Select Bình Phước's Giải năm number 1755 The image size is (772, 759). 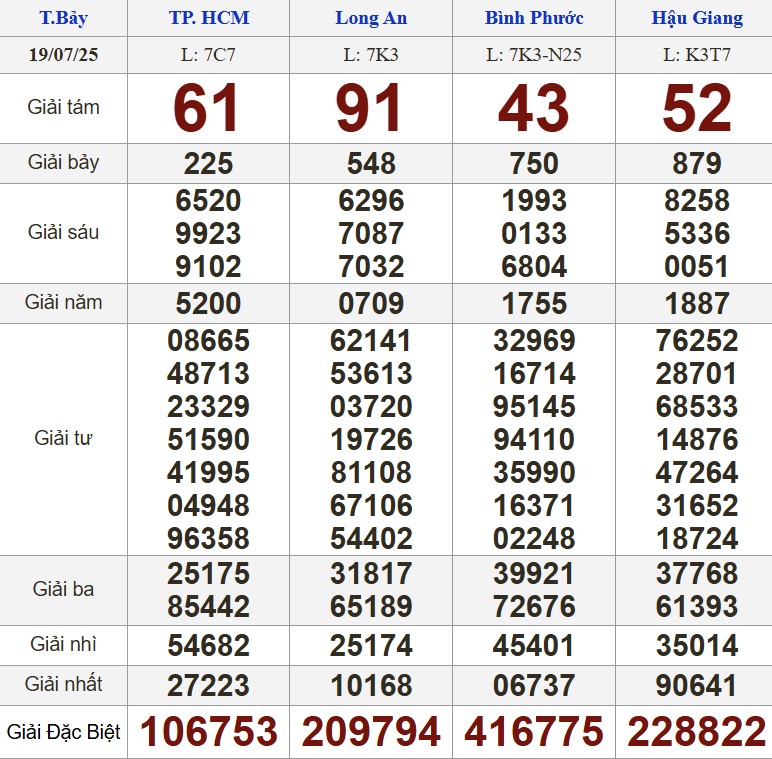(x=534, y=303)
